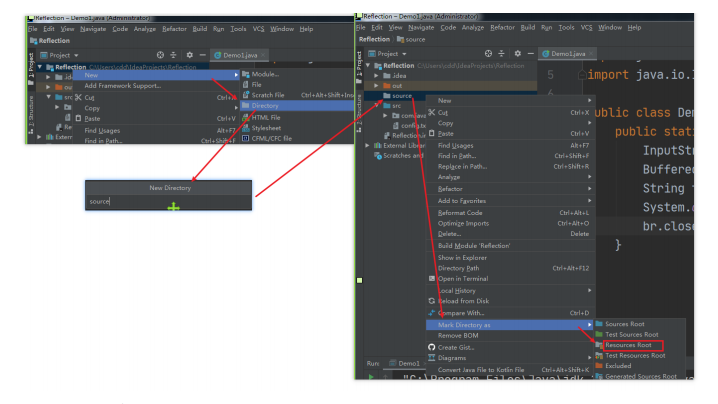Open Local History submenu in context menu
The height and width of the screenshot is (404, 718).
pos(510,290)
